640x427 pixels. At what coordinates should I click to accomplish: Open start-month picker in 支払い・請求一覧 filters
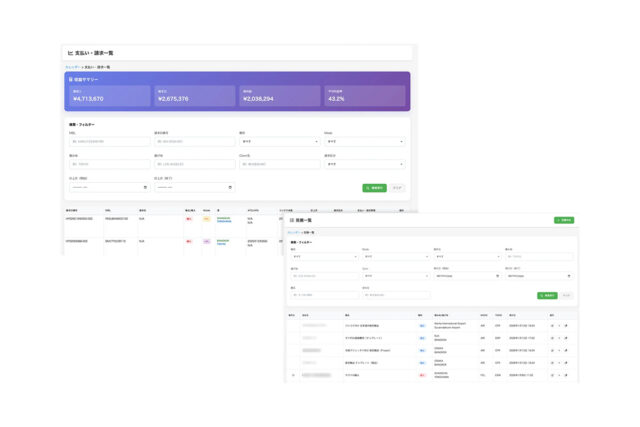109,187
